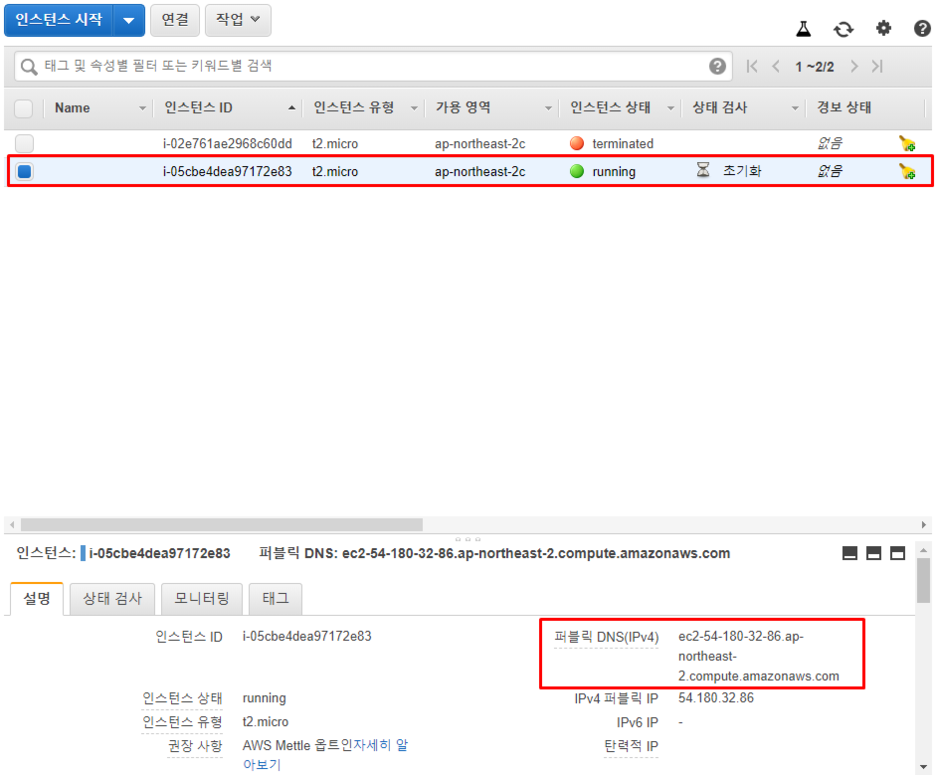Viewport: 936px width, 775px height.
Task: Uncheck the i-05cbe4dea97172e83 instance row
Action: tap(24, 171)
